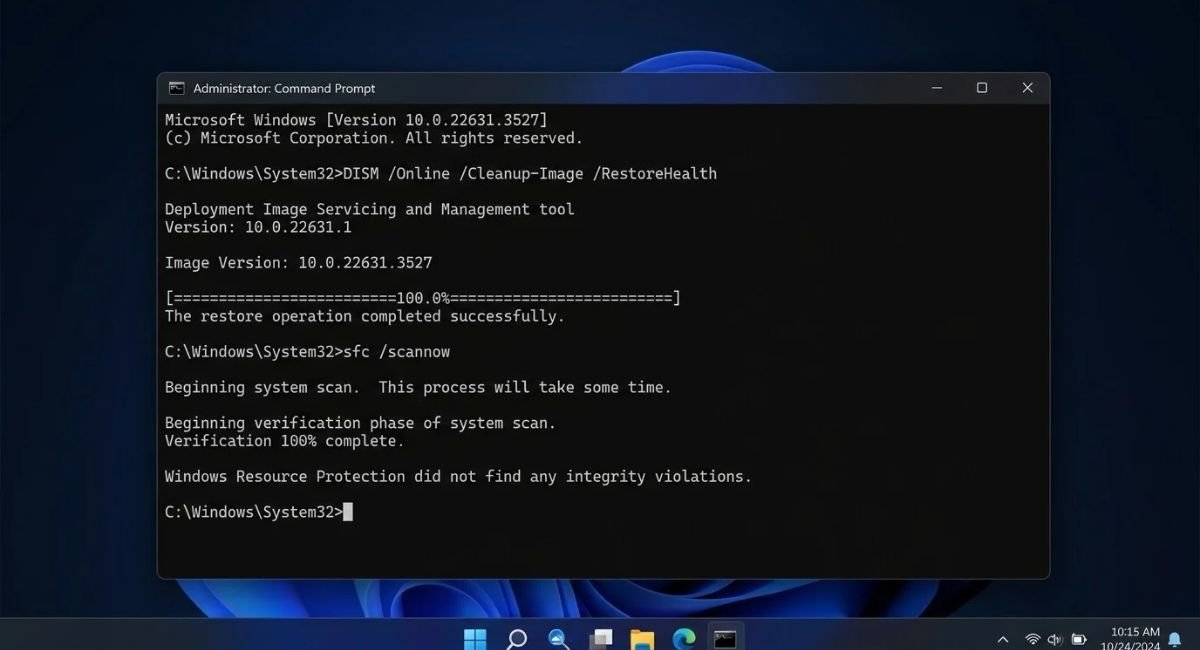Click '(c) Microsoft Corporation. All rights reserved.' line
Image resolution: width=1200 pixels, height=650 pixels.
(374, 138)
